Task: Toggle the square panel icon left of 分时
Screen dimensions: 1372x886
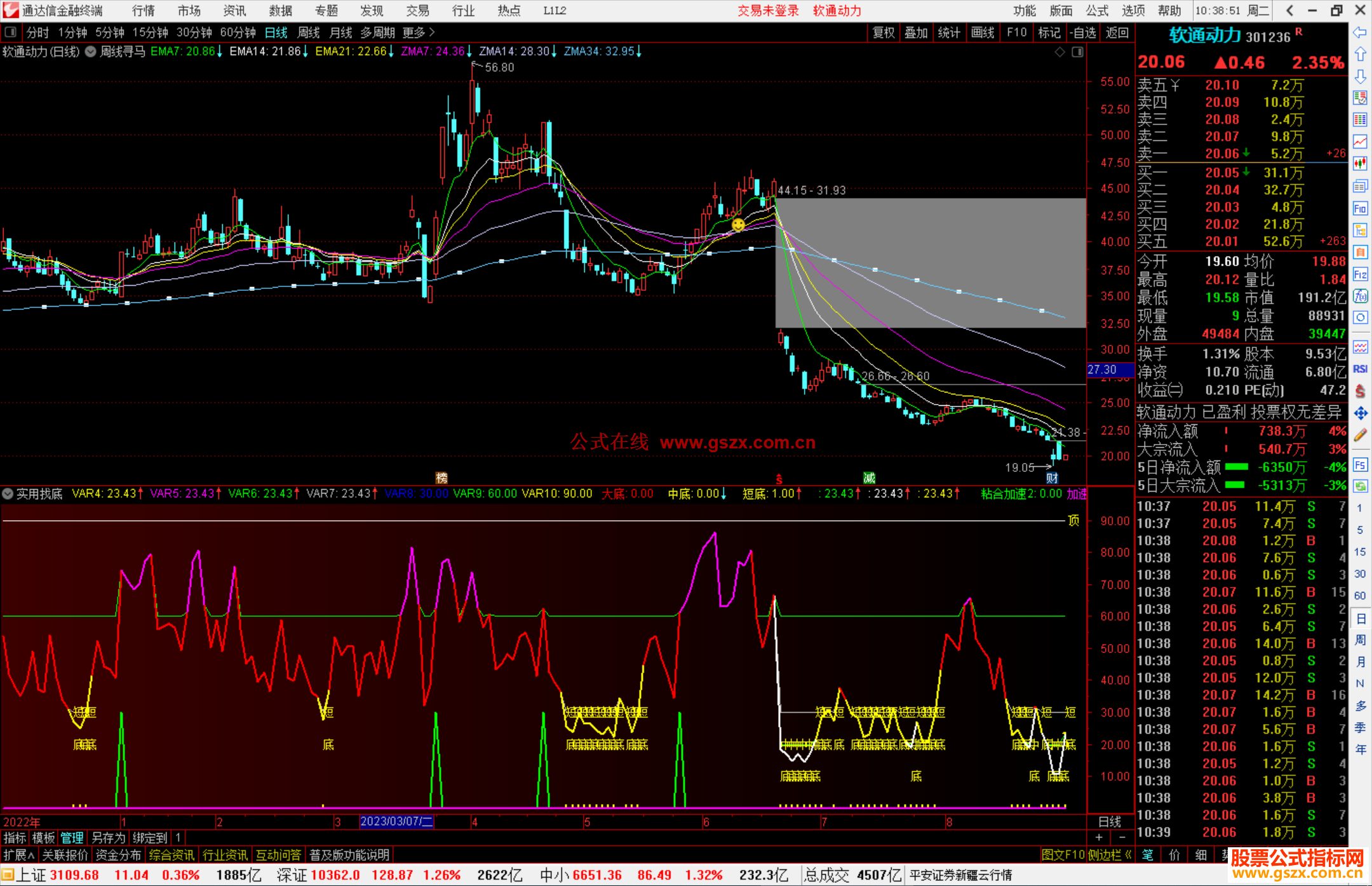Action: pyautogui.click(x=11, y=32)
